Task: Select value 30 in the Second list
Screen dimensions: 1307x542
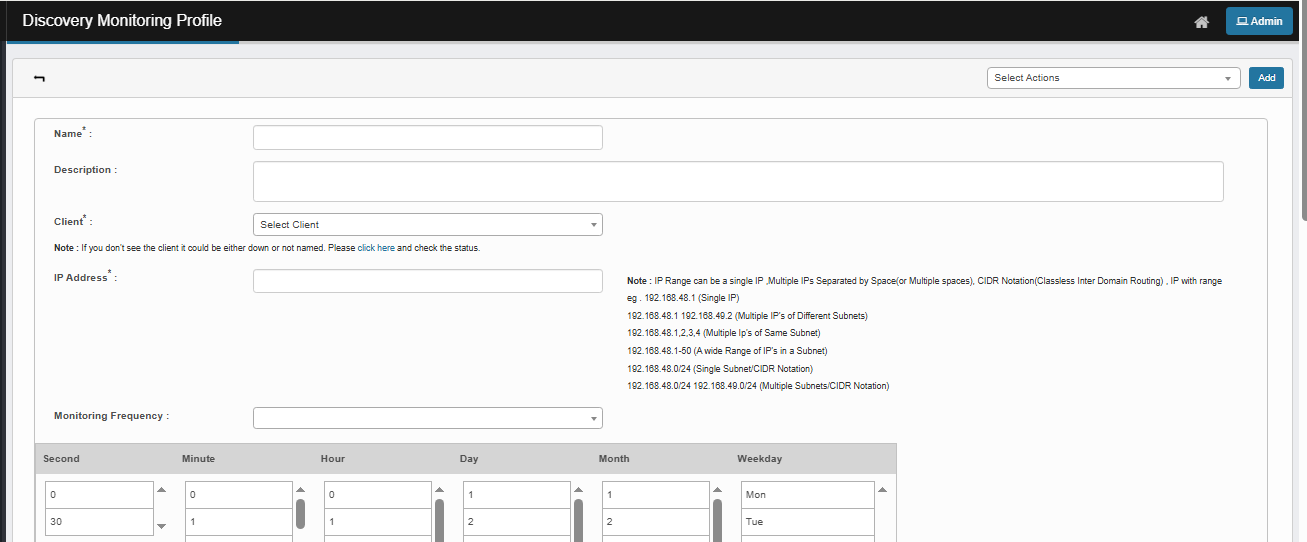Action: (x=98, y=522)
